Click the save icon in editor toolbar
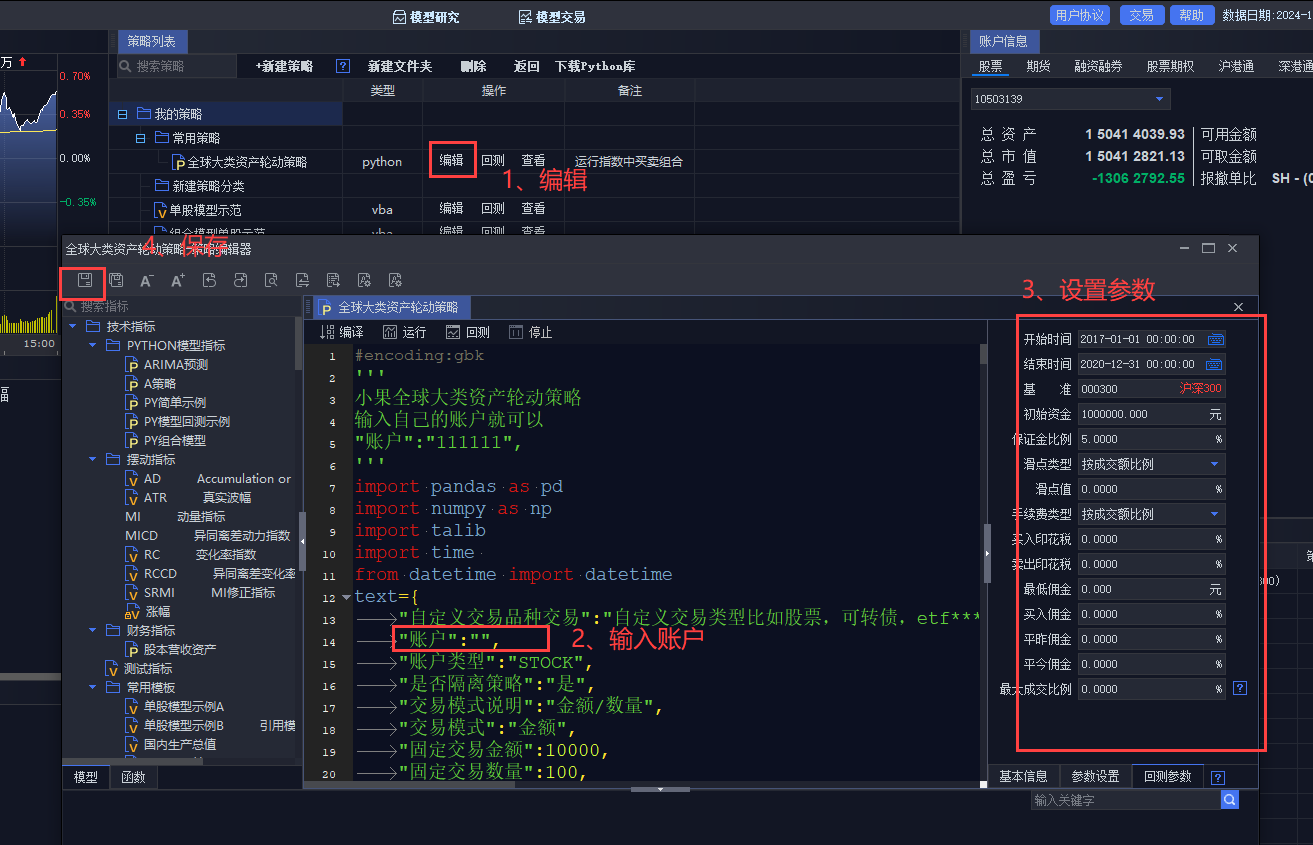Screen dimensions: 1313x845 (x=85, y=281)
